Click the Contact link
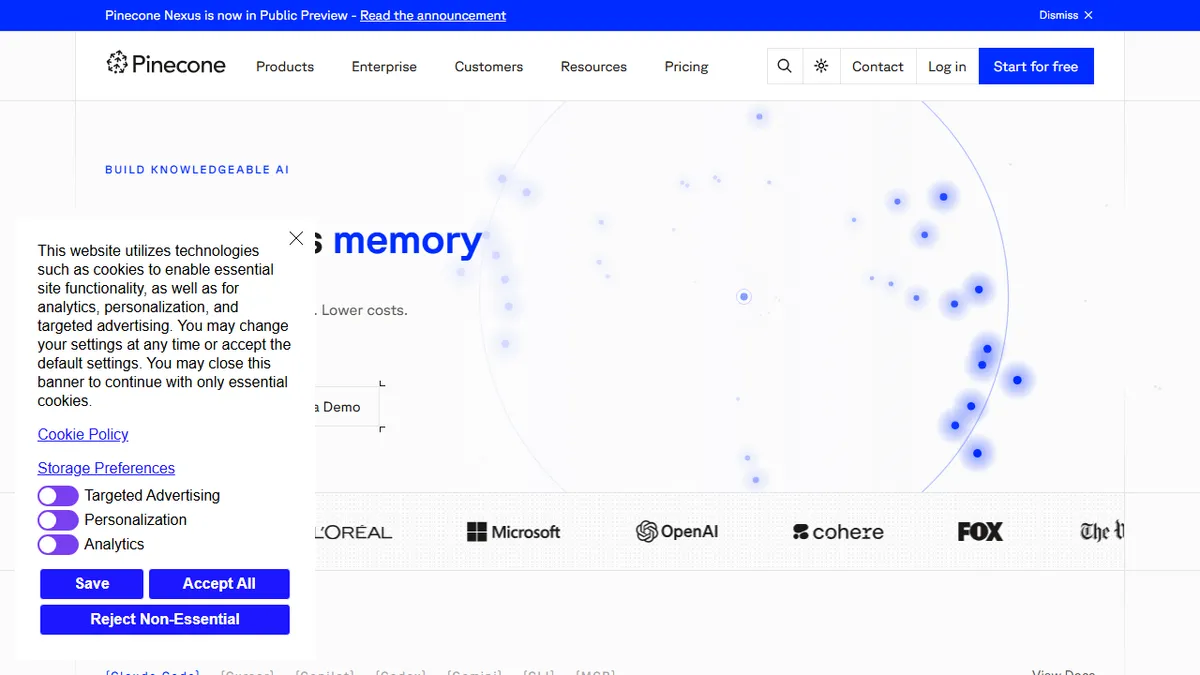The height and width of the screenshot is (675, 1200). click(878, 66)
